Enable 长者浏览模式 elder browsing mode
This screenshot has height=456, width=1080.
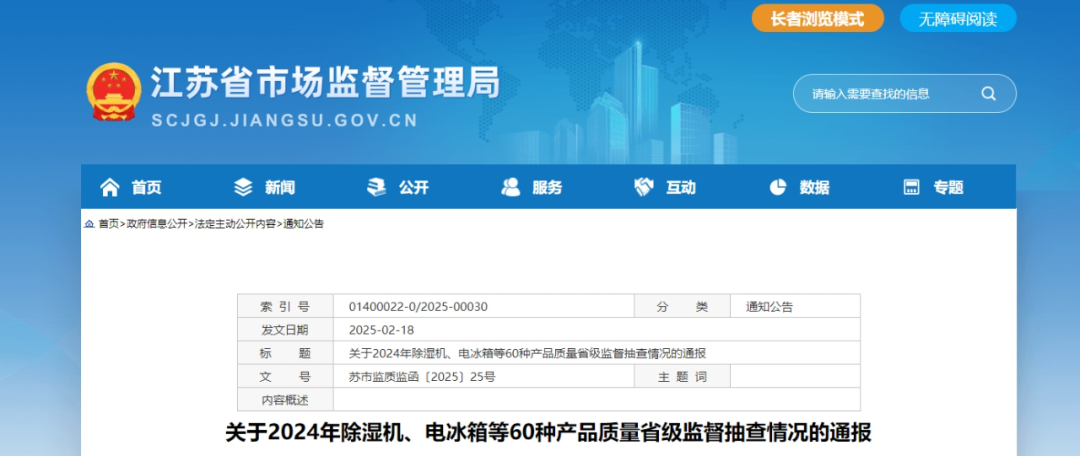[x=818, y=18]
